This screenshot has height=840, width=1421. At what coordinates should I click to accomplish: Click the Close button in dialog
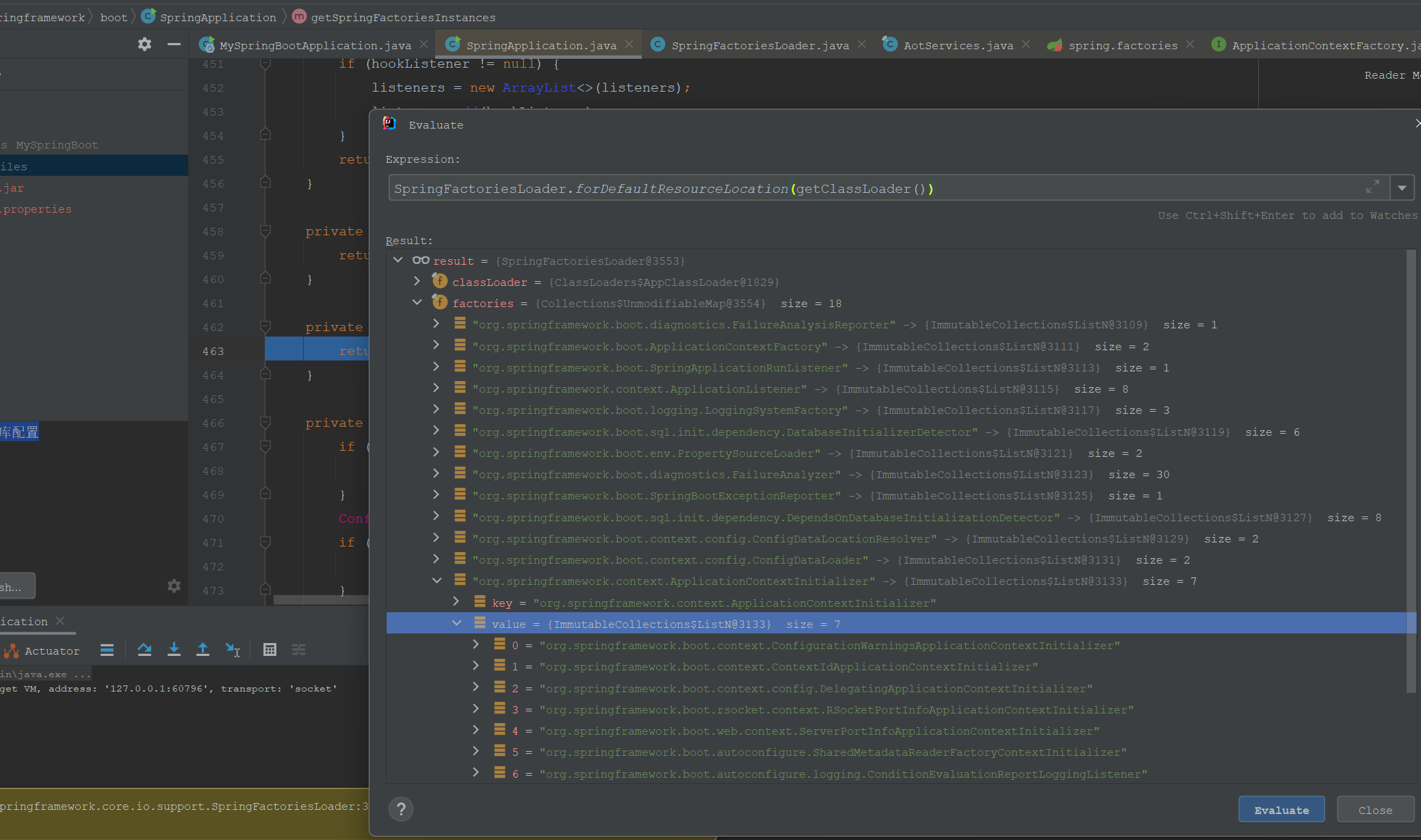1375,810
